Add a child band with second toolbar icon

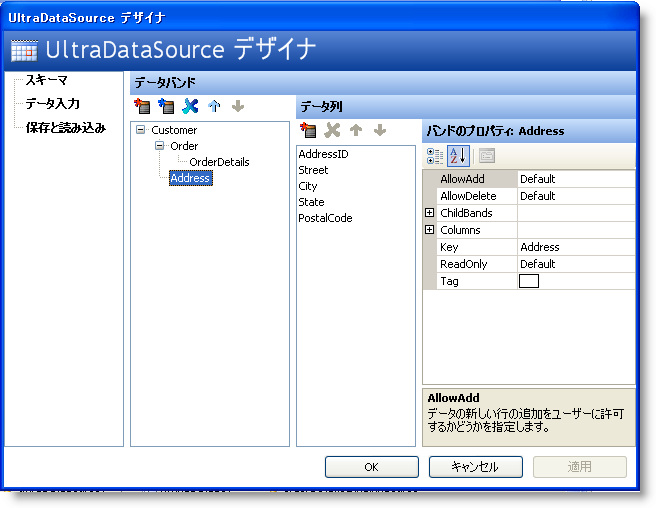(166, 106)
